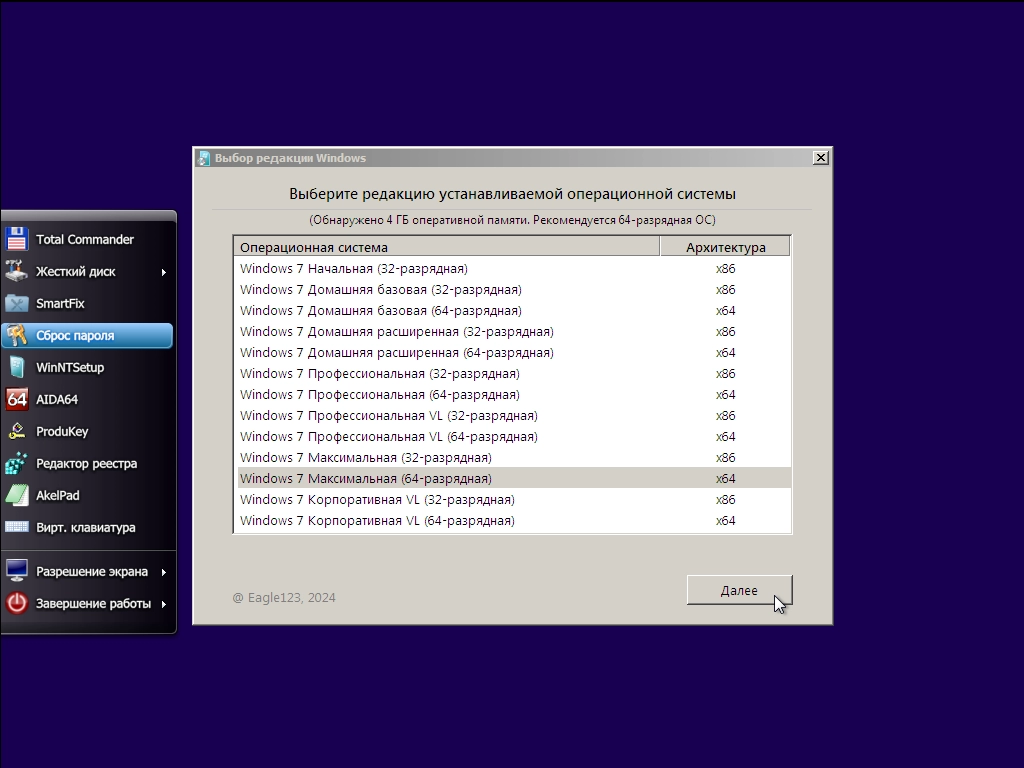
Task: Choose Сброс пароля menu entry
Action: tap(88, 335)
